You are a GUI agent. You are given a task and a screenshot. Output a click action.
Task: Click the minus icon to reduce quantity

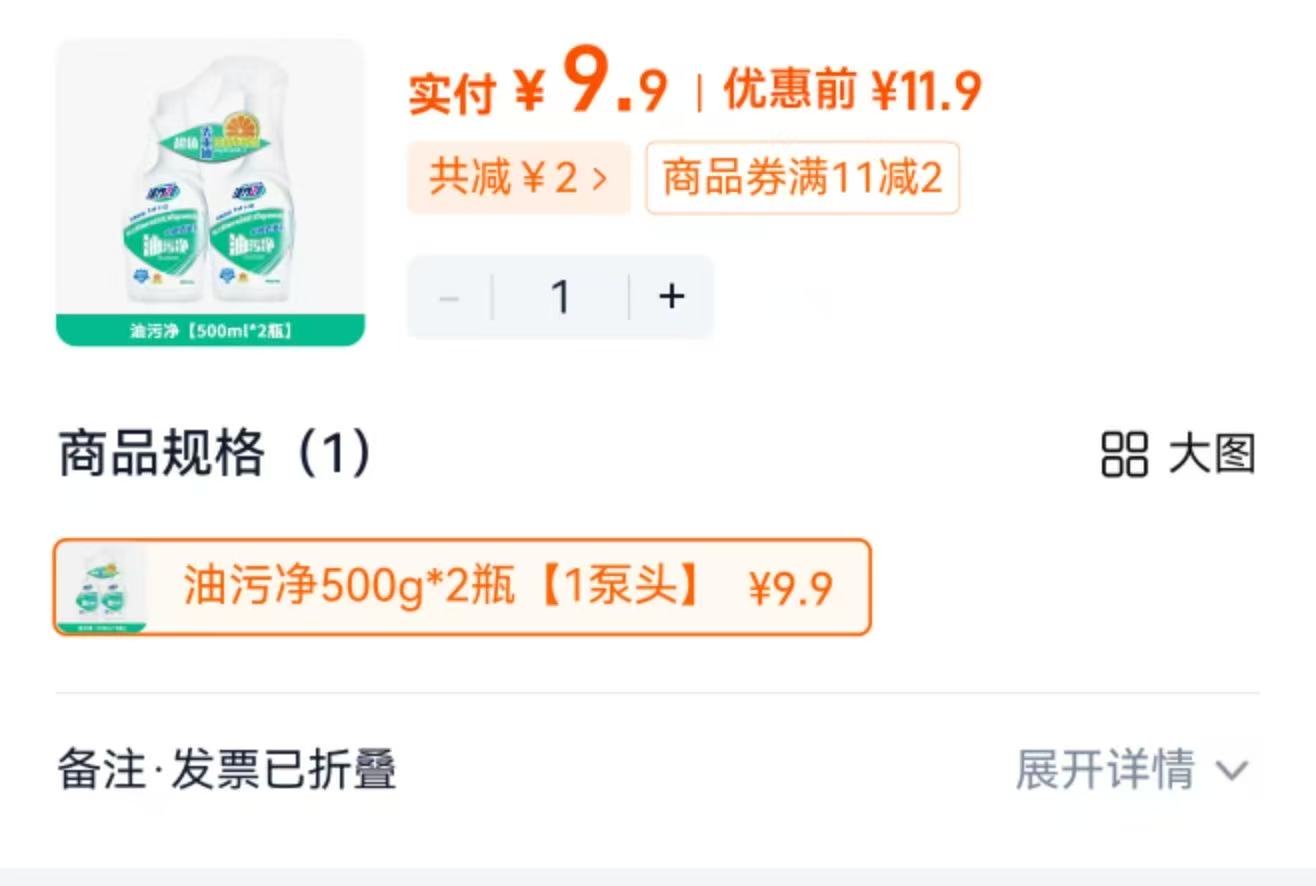pyautogui.click(x=448, y=296)
